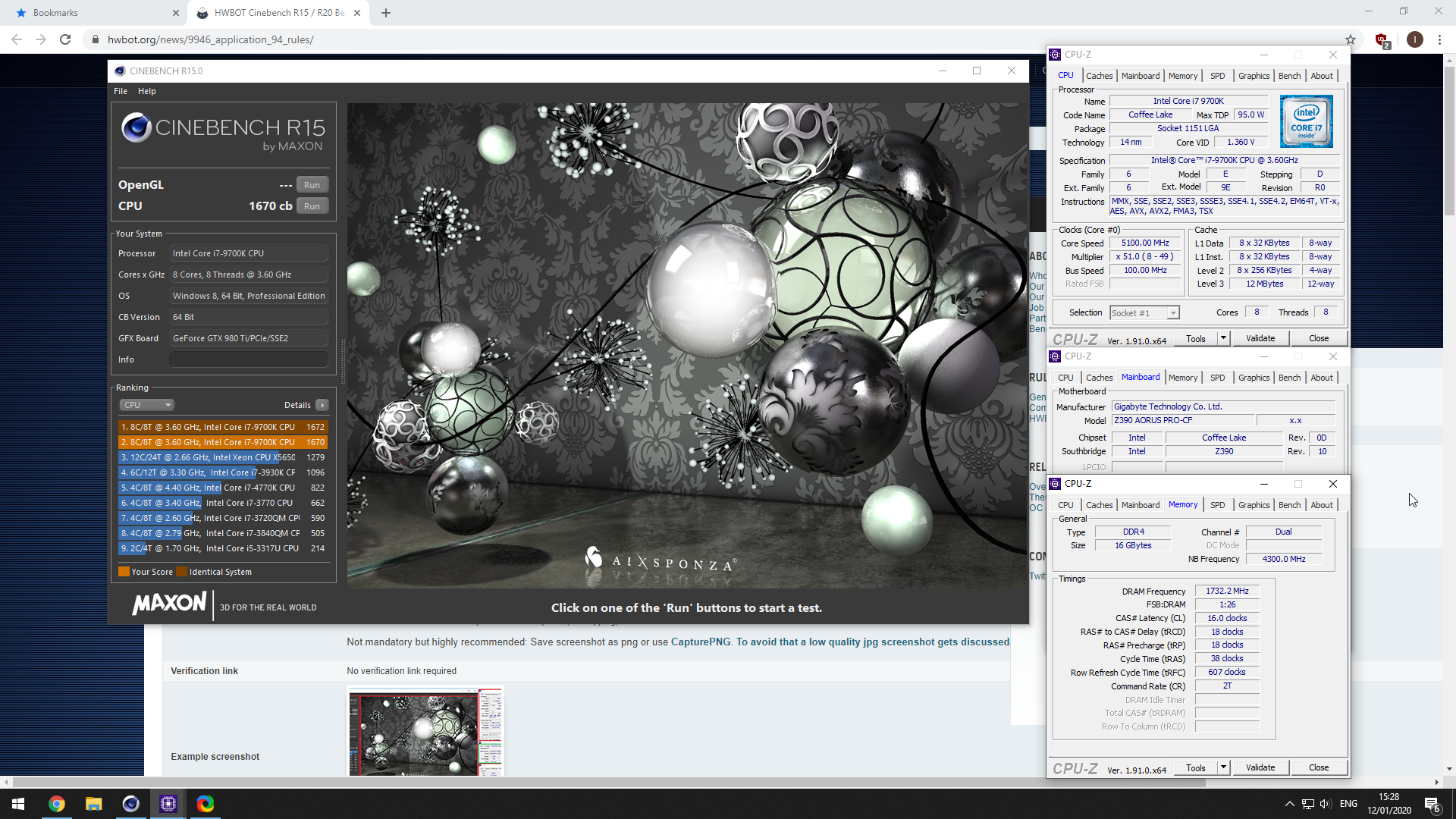Open Graphics tab in middle CPU-Z window

pos(1254,378)
